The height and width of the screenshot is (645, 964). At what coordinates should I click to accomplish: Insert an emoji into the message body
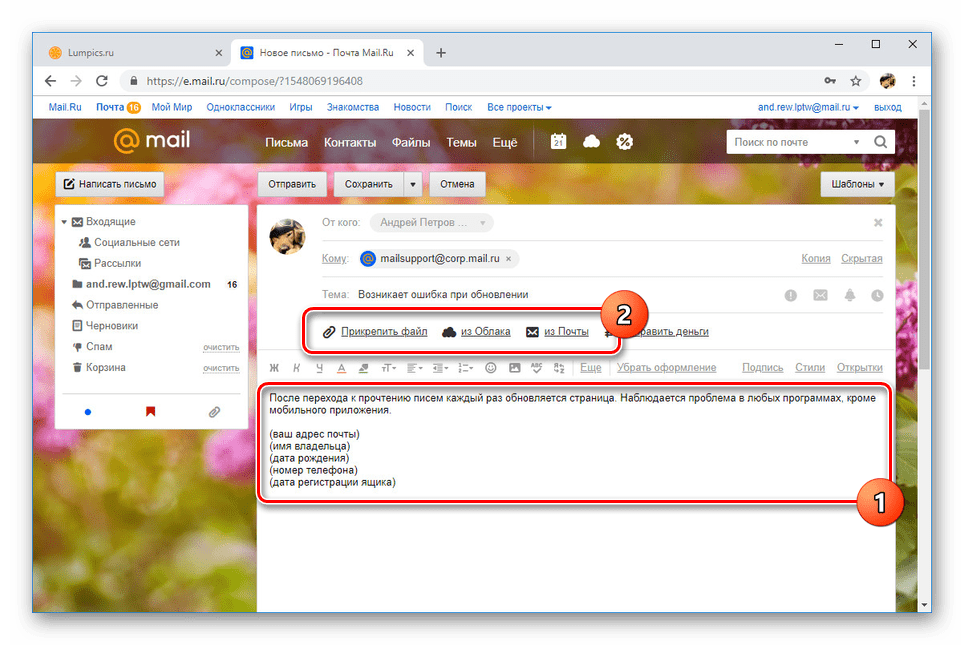491,368
